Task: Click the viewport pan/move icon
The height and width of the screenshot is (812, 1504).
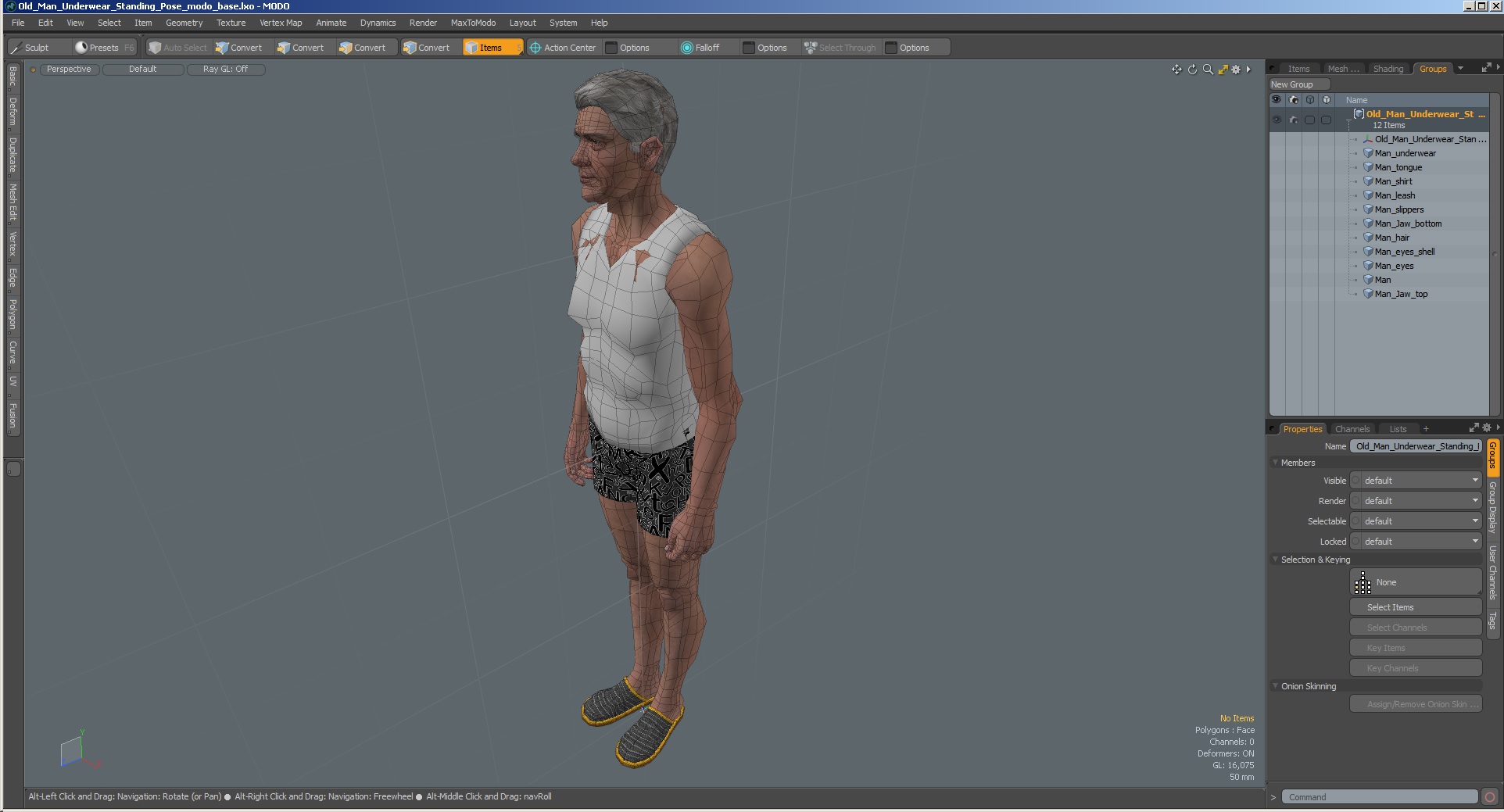Action: pos(1176,70)
